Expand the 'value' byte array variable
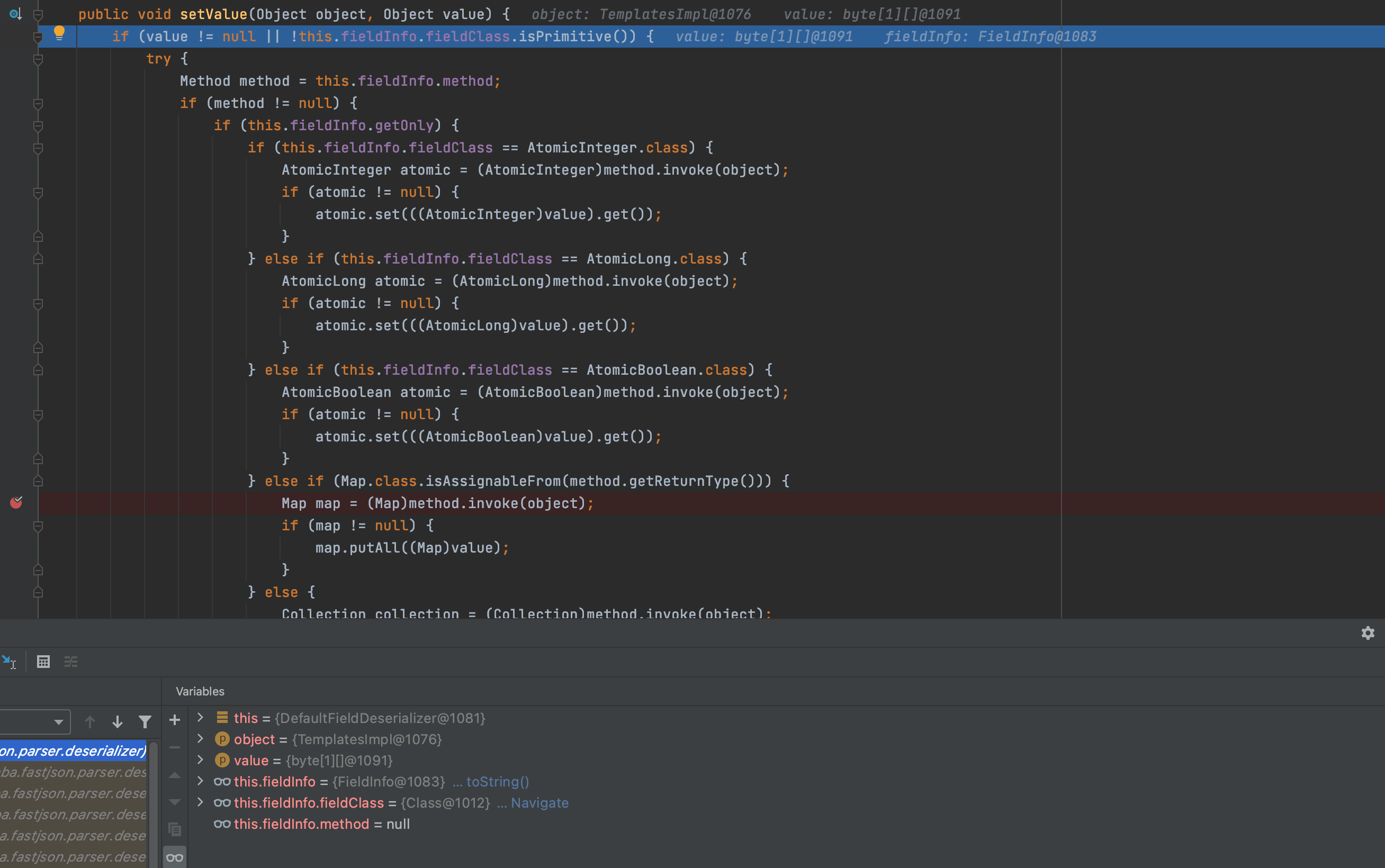This screenshot has width=1385, height=868. tap(201, 760)
